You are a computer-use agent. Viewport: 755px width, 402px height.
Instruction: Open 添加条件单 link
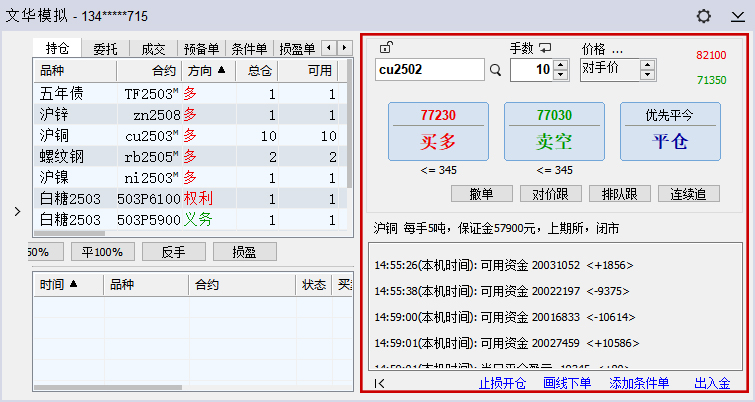[639, 383]
